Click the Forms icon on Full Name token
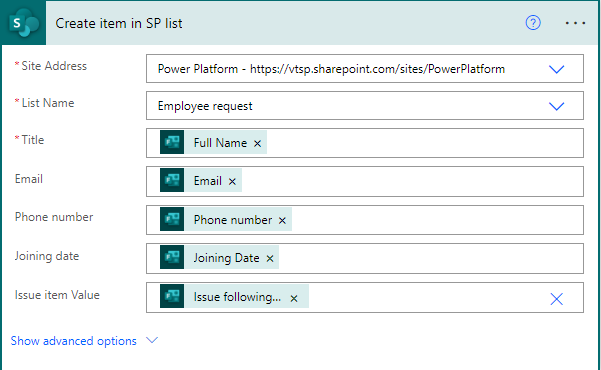This screenshot has height=370, width=601. click(x=172, y=142)
